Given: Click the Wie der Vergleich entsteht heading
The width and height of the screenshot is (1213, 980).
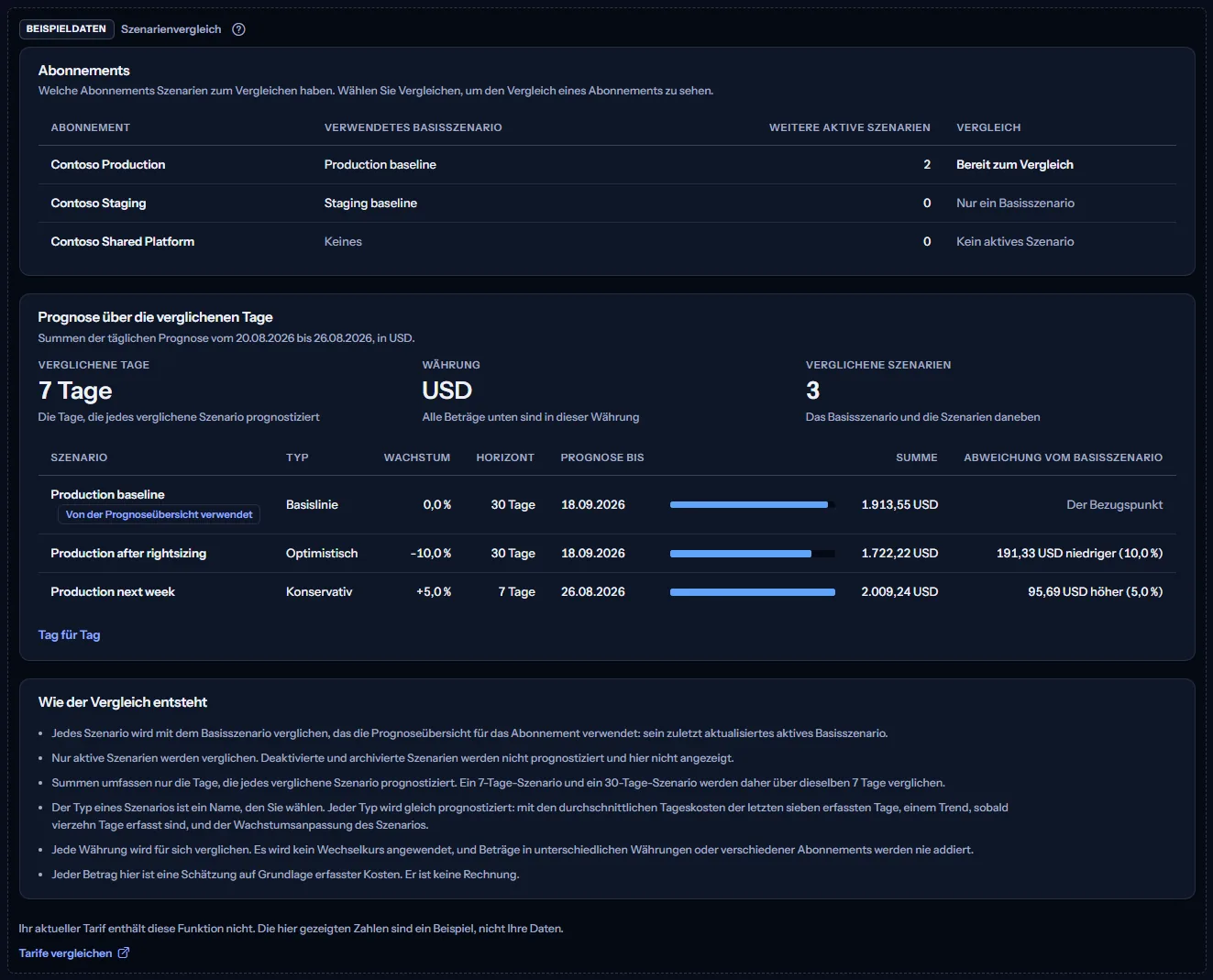Looking at the screenshot, I should (123, 702).
